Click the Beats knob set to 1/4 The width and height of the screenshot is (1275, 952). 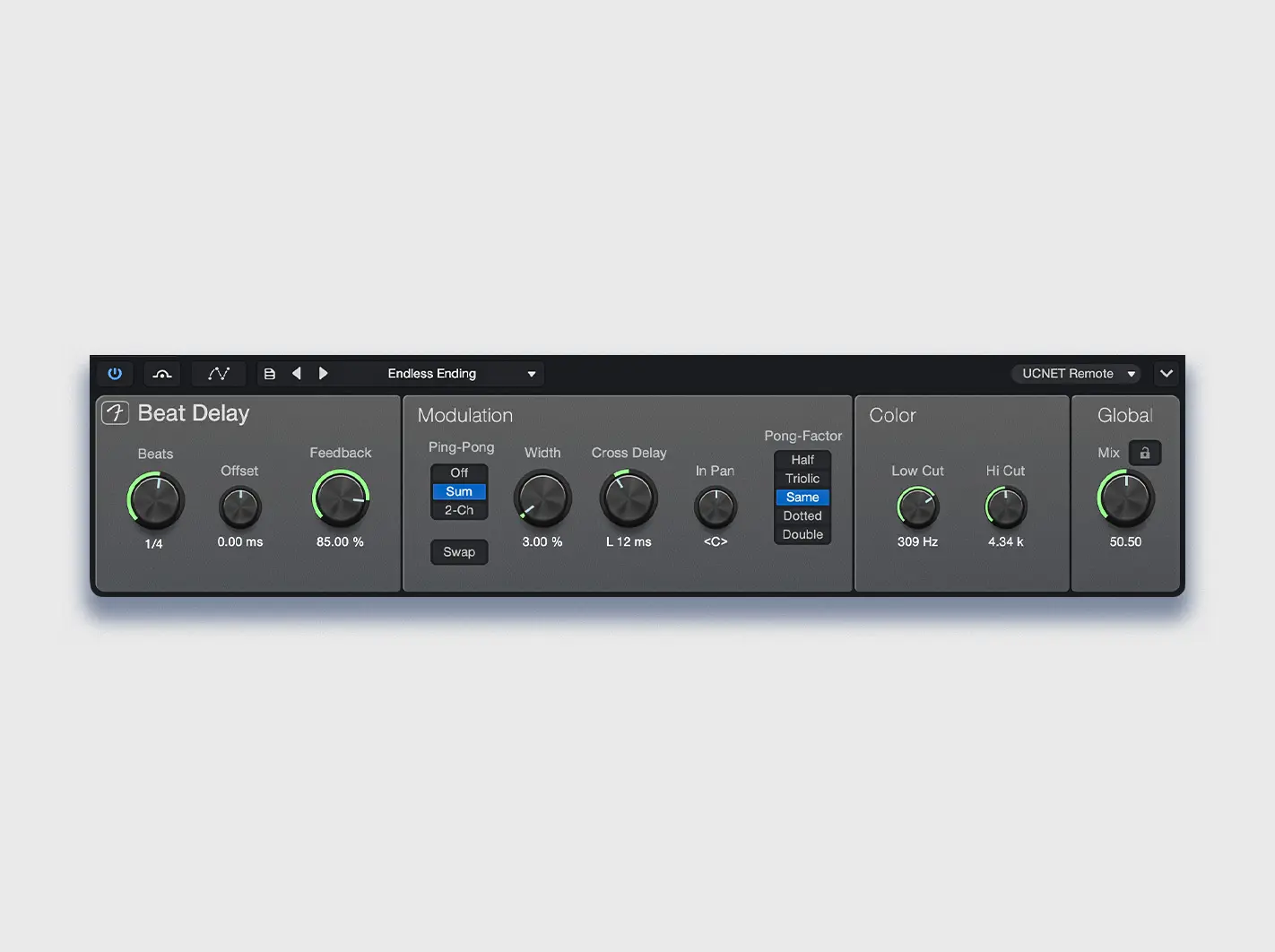point(155,500)
